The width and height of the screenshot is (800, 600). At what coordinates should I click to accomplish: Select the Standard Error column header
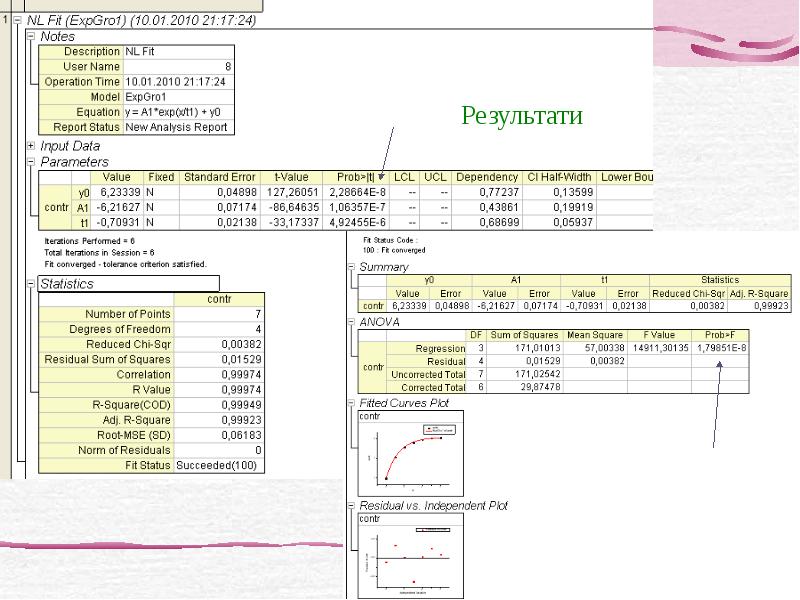coord(219,177)
